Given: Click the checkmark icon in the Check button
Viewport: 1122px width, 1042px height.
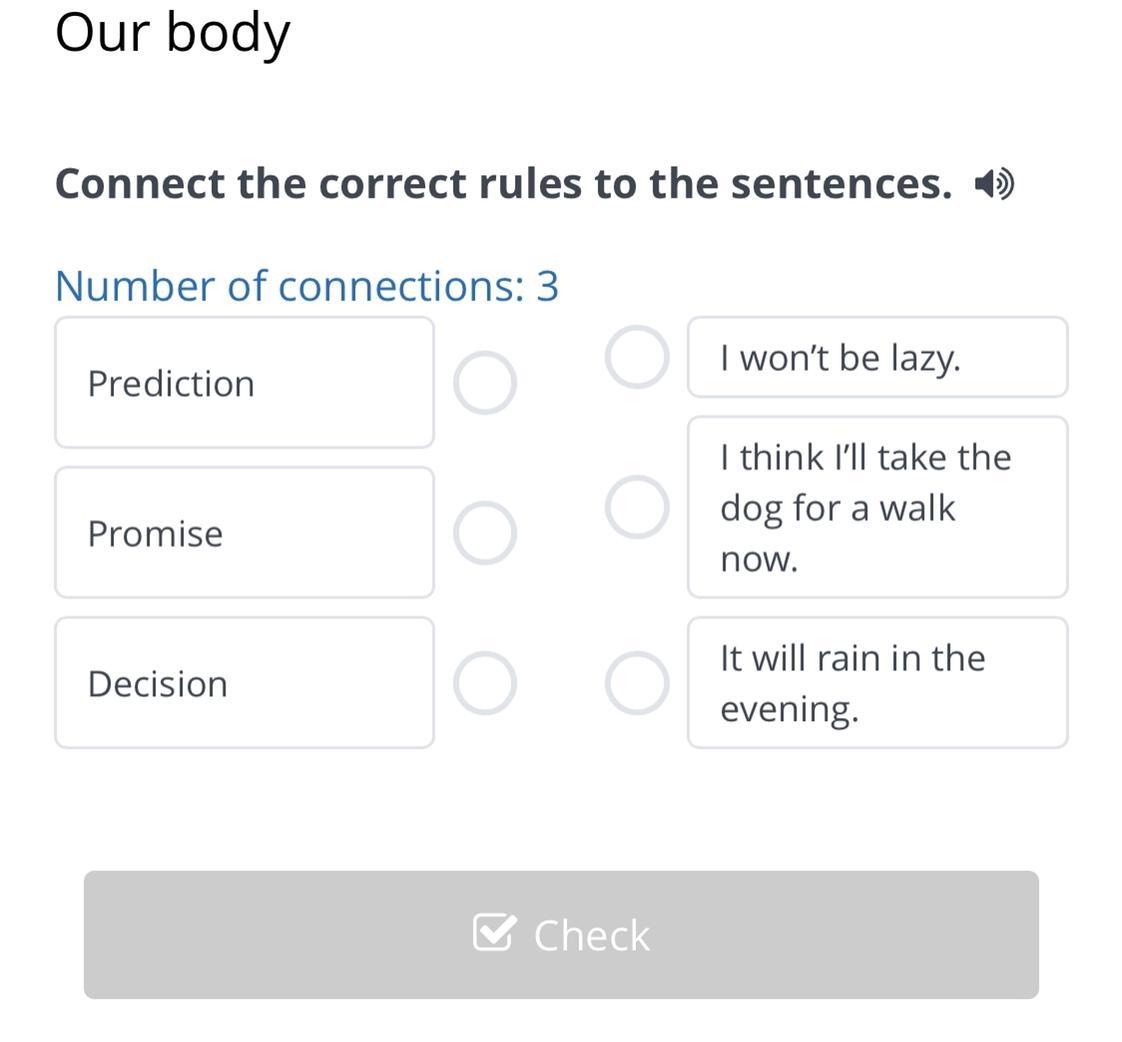Looking at the screenshot, I should pyautogui.click(x=494, y=932).
